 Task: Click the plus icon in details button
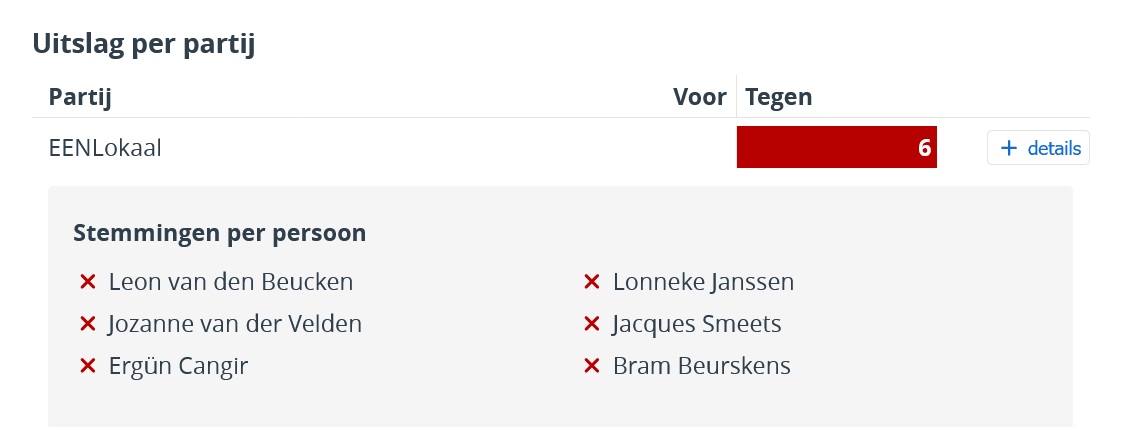tap(1009, 149)
